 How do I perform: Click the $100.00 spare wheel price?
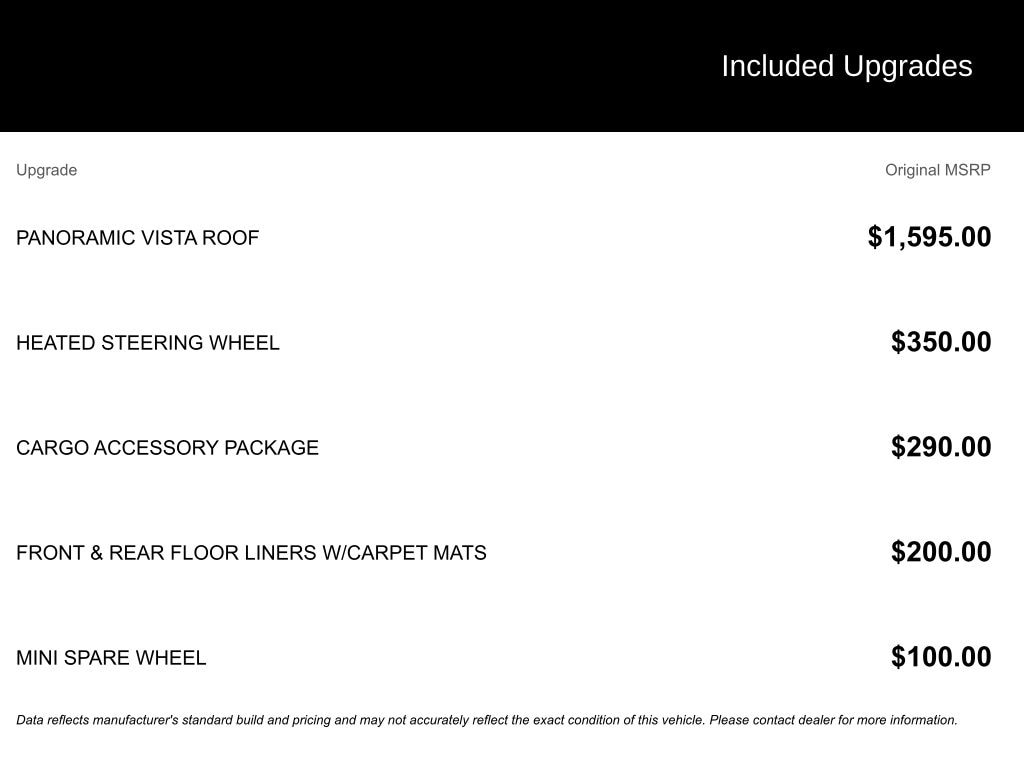[x=941, y=657]
